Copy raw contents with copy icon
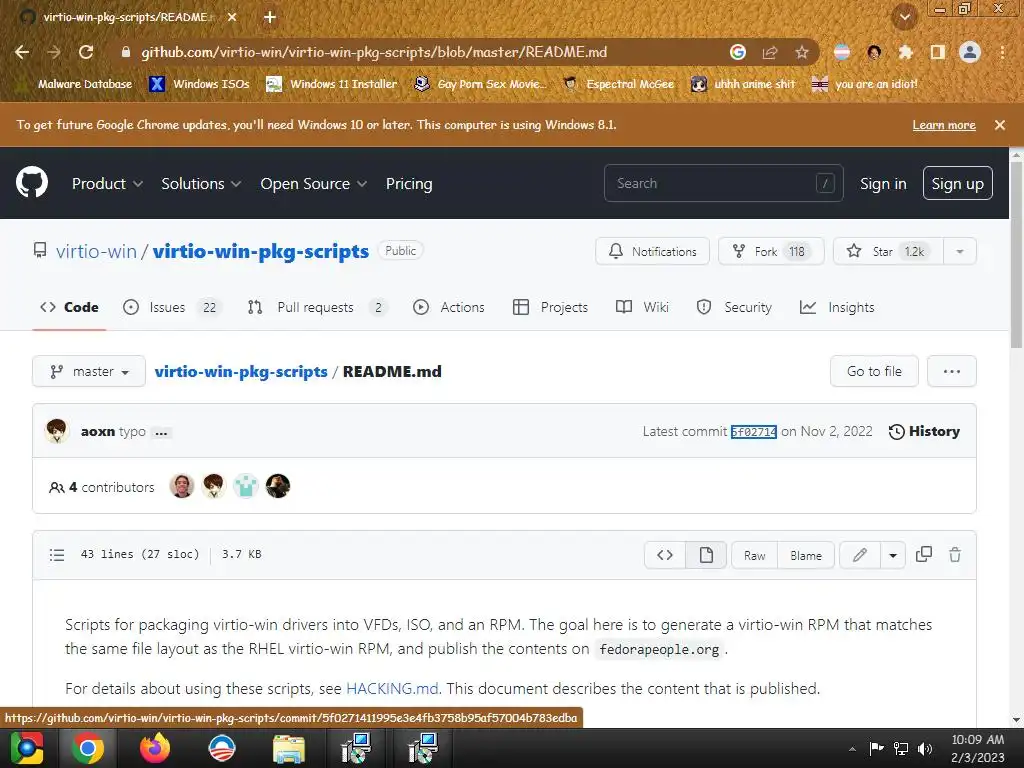Screen dimensions: 1024x768 click(923, 554)
